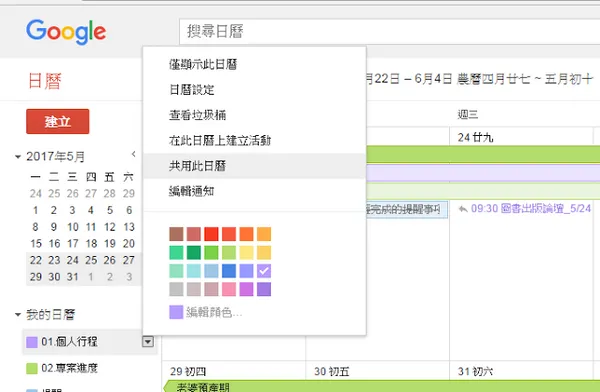Click the 02.專案進度 calendar name
The image size is (600, 392).
pyautogui.click(x=69, y=368)
